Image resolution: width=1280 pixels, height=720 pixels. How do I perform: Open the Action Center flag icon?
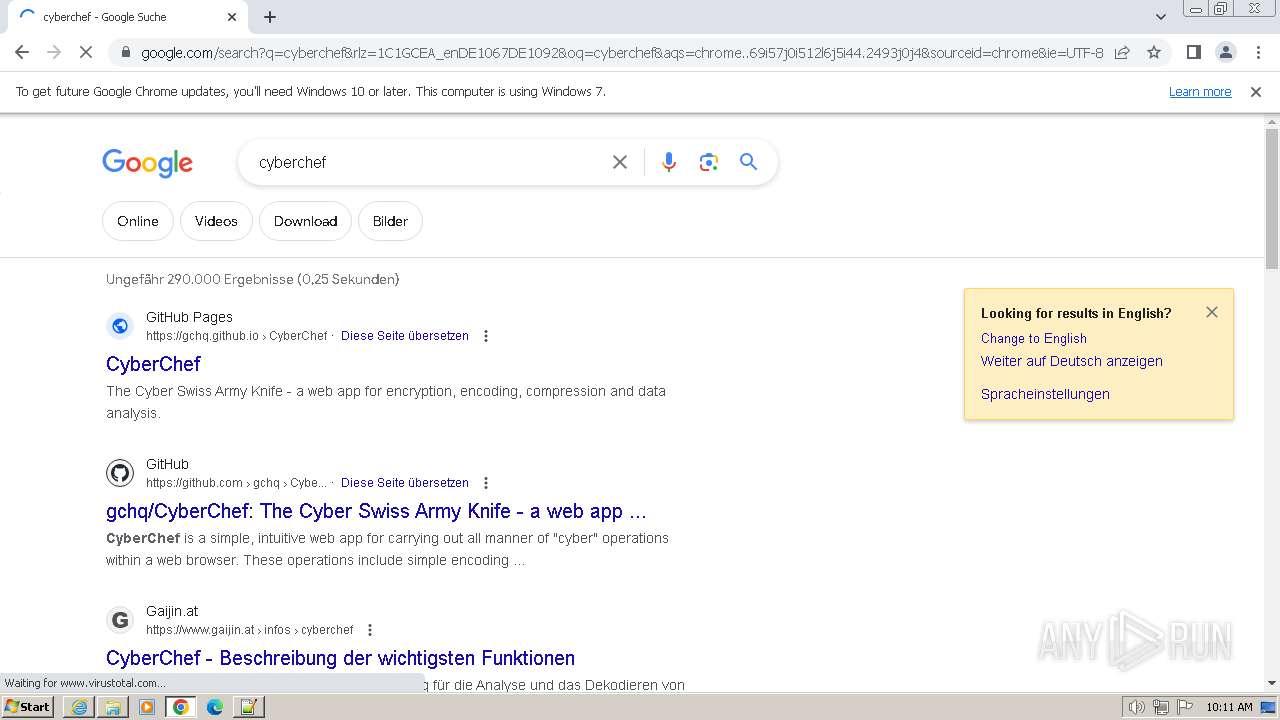pyautogui.click(x=1183, y=707)
